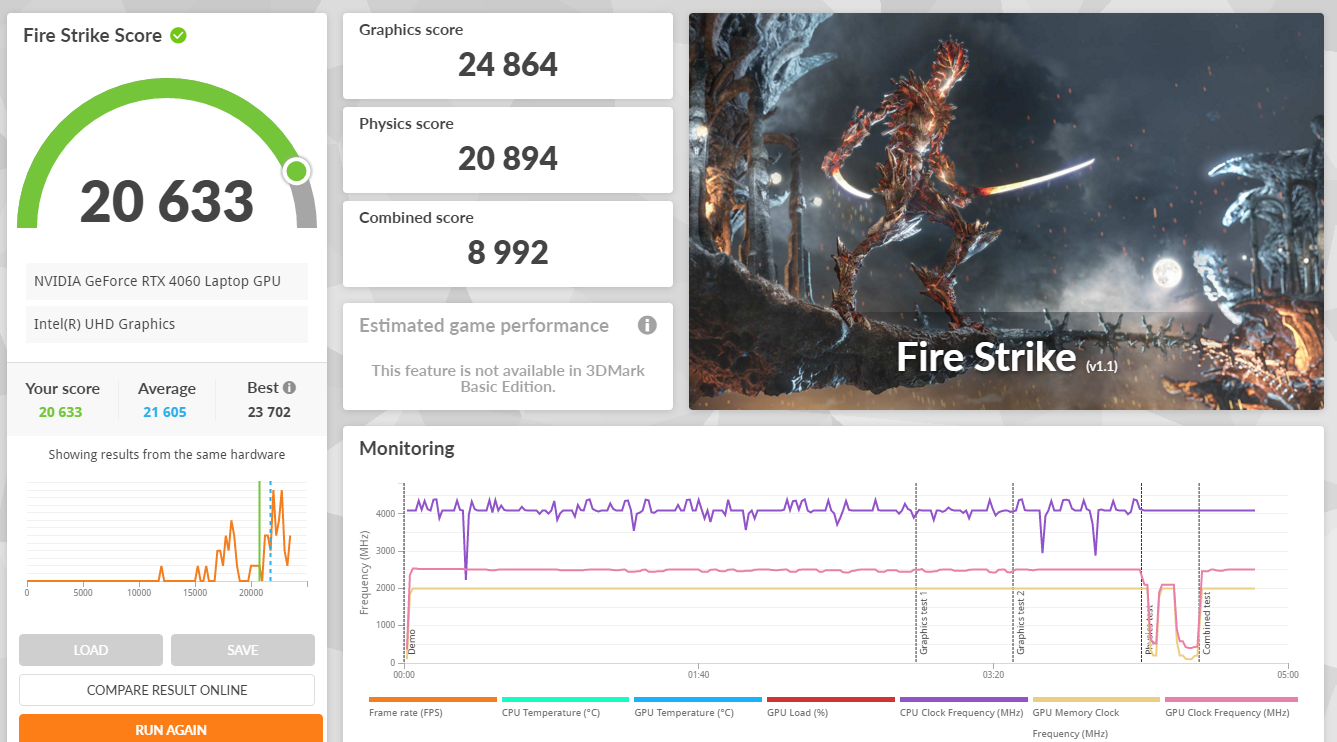Click the SAVE button
1337x742 pixels.
(243, 650)
